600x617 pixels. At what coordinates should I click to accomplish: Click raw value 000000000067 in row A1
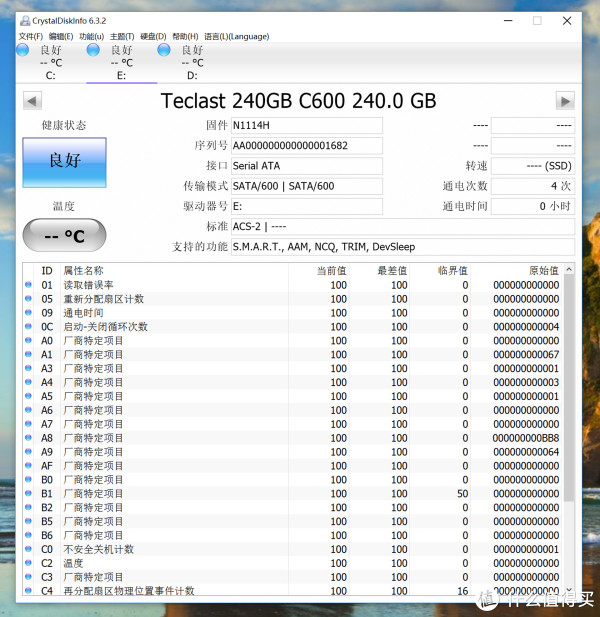(526, 355)
